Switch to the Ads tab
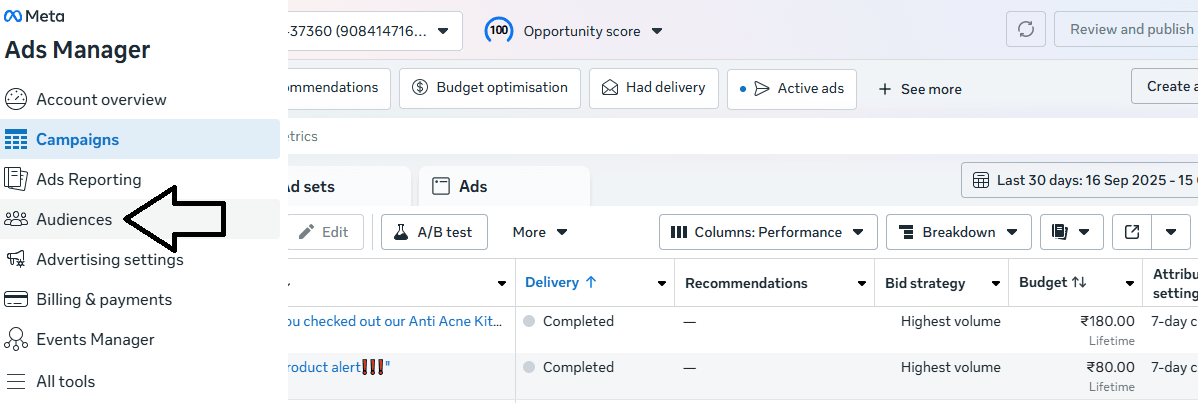Screen dimensions: 1198x403 point(473,187)
